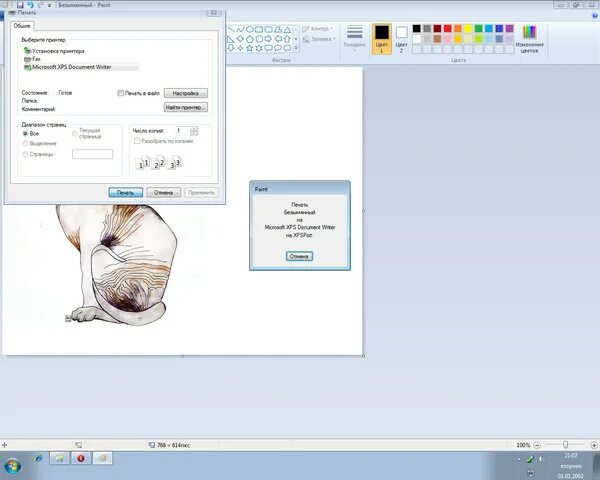Select Установка принтера in printer list
The width and height of the screenshot is (600, 480).
[x=54, y=51]
